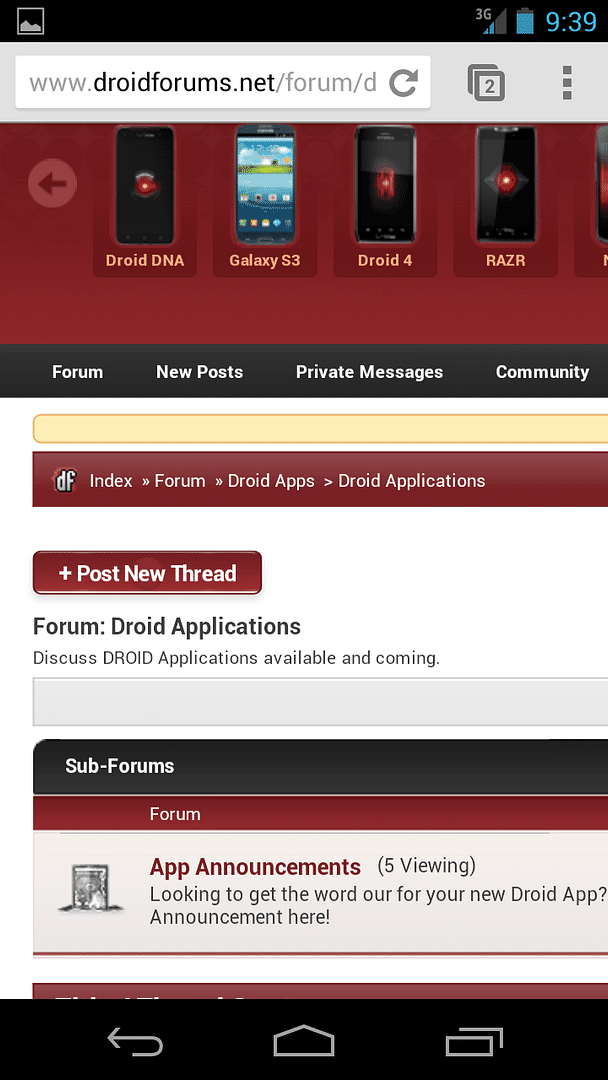Select the RAZR phone image
Screen dimensions: 608x1080
[505, 185]
